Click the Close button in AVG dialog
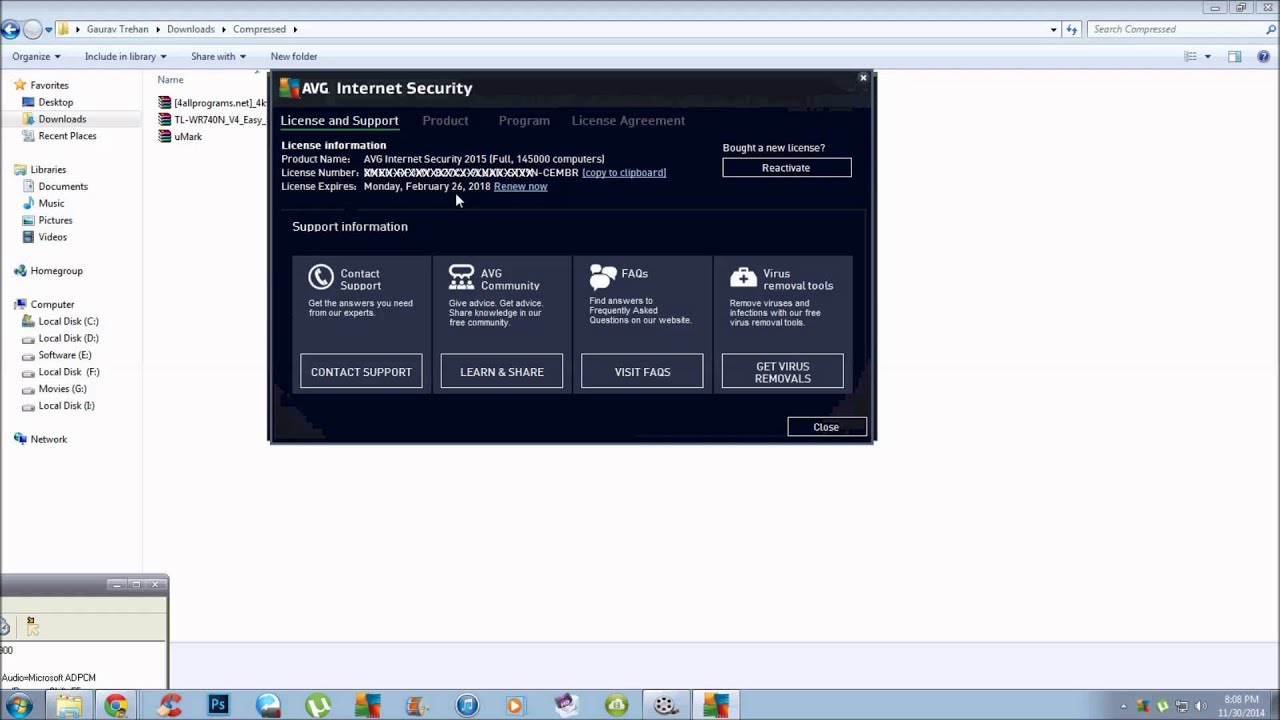 click(x=826, y=427)
